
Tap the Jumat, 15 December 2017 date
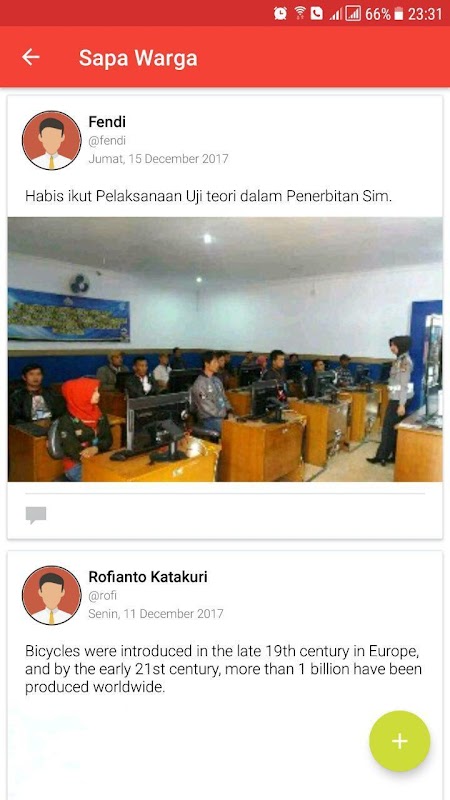click(158, 159)
